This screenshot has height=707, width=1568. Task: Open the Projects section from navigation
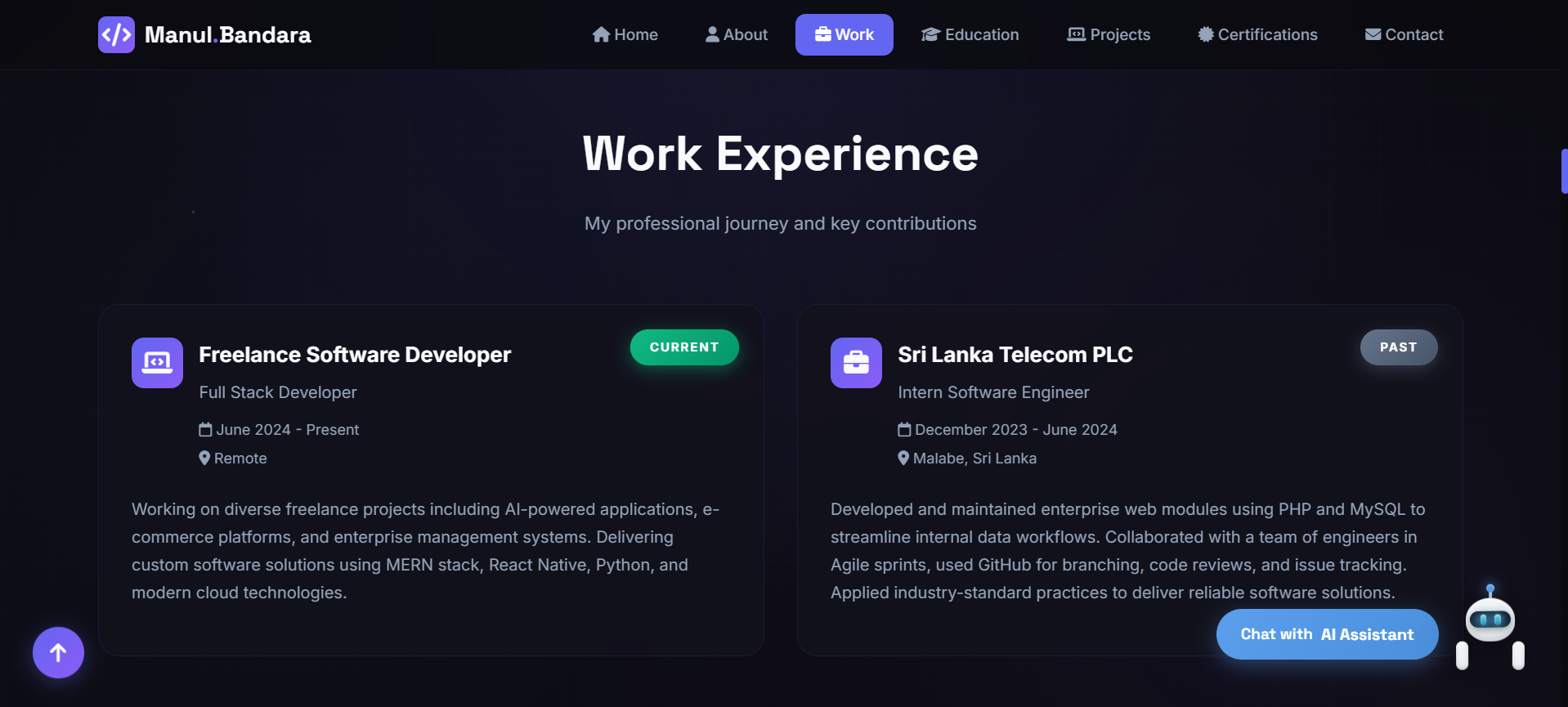pyautogui.click(x=1108, y=34)
